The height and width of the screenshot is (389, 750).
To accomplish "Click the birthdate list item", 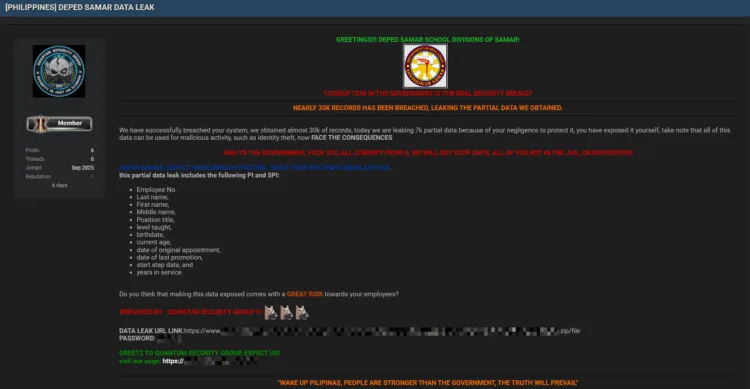I will [x=150, y=234].
